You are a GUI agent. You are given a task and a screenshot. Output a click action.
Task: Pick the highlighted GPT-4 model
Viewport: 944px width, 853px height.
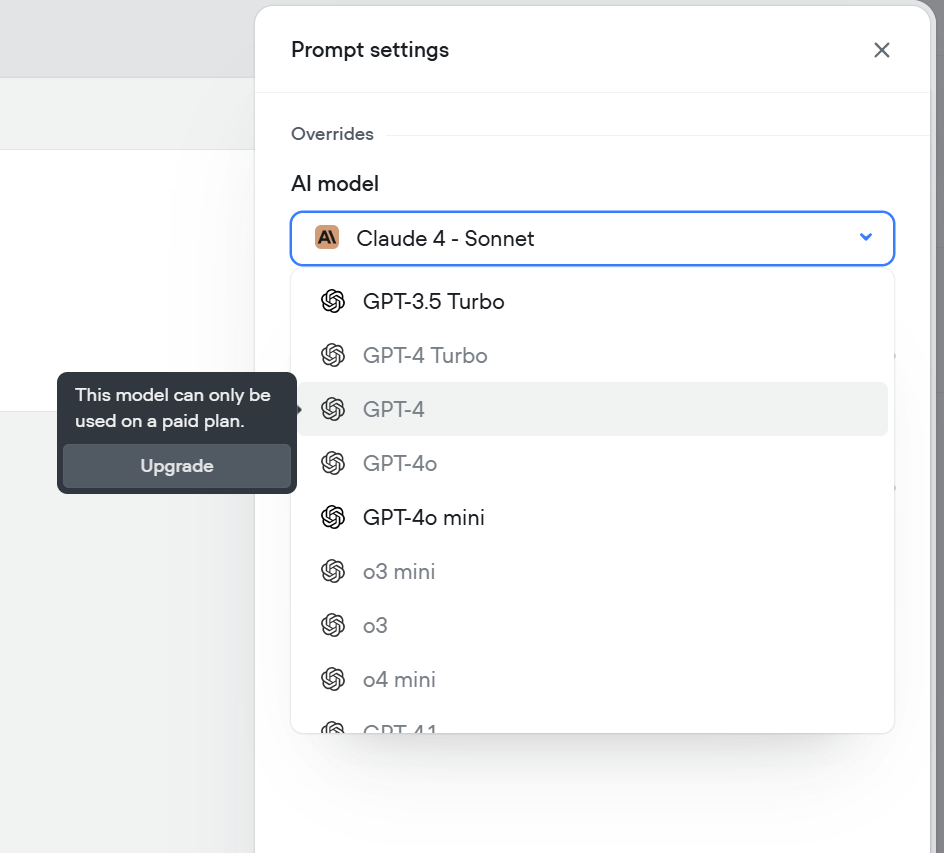point(592,409)
